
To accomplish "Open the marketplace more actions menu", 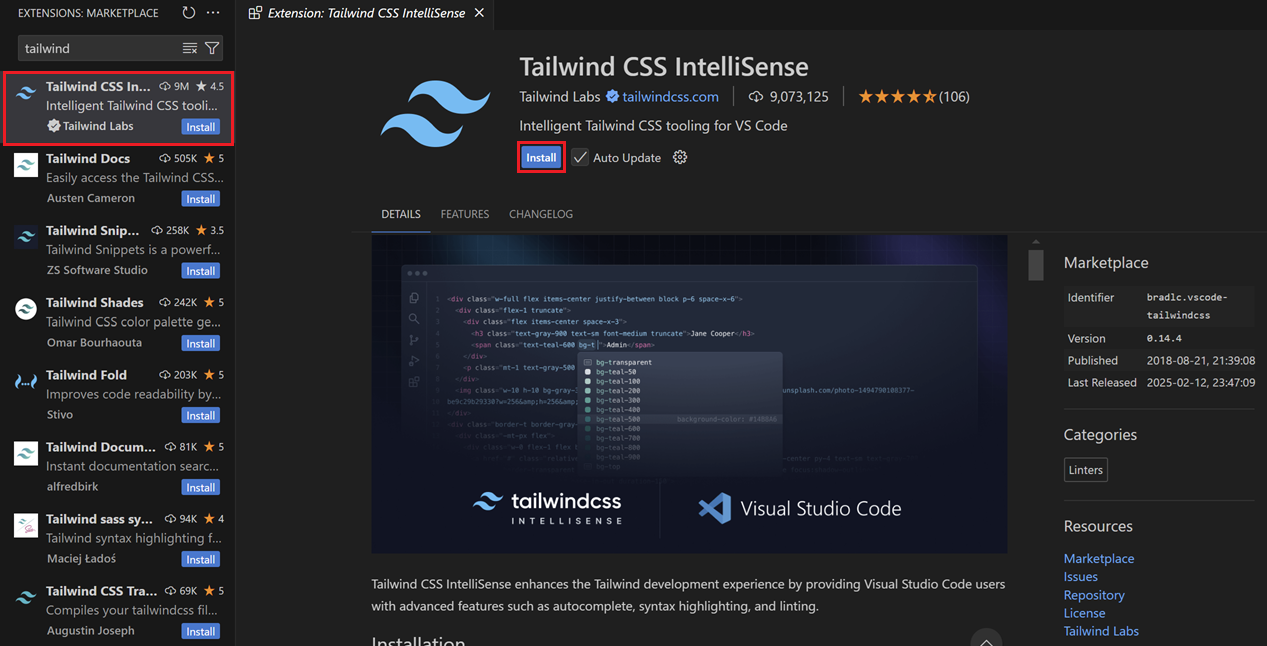I will (x=213, y=13).
